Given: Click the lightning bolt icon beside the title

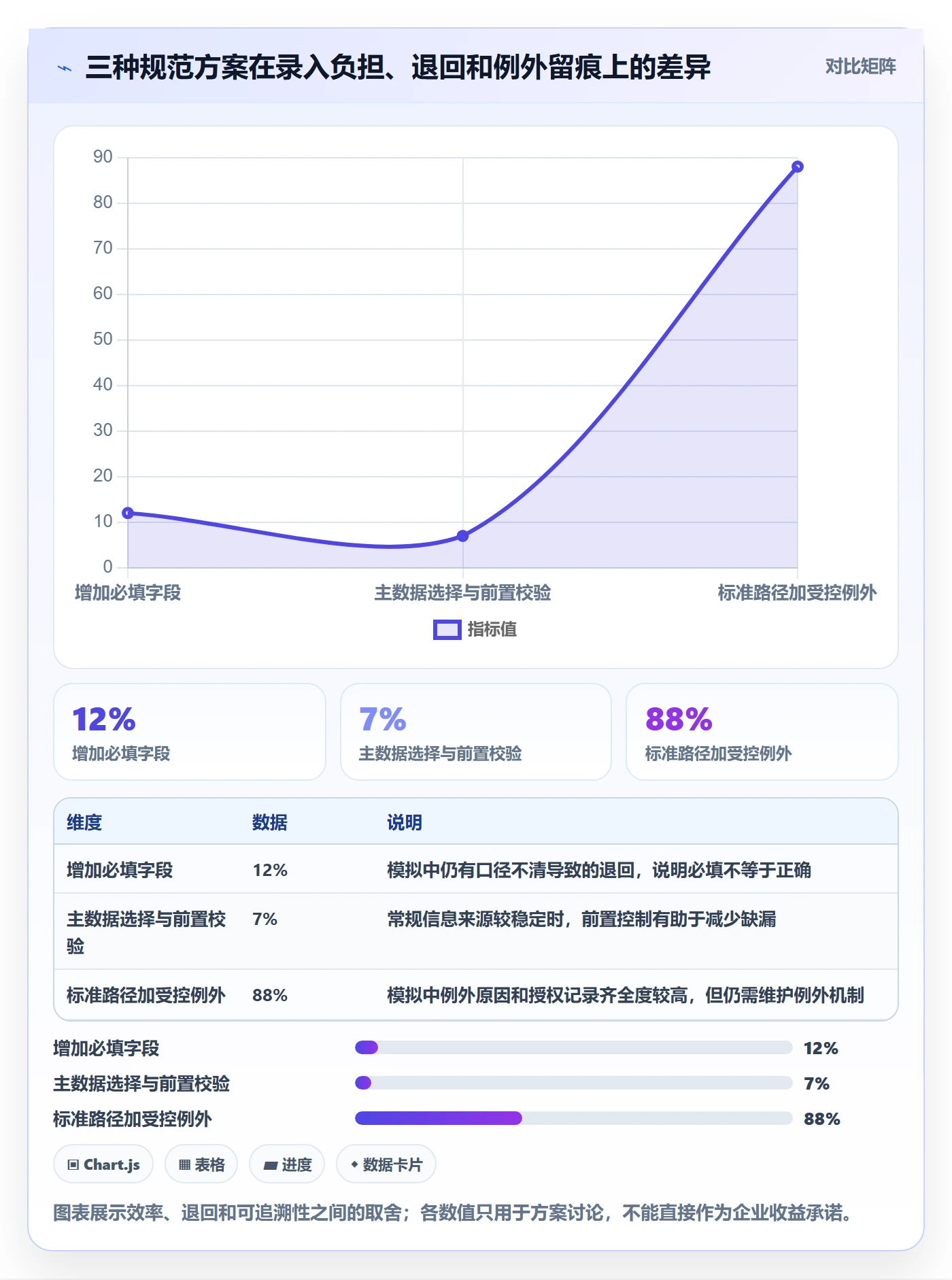Looking at the screenshot, I should click(x=65, y=68).
